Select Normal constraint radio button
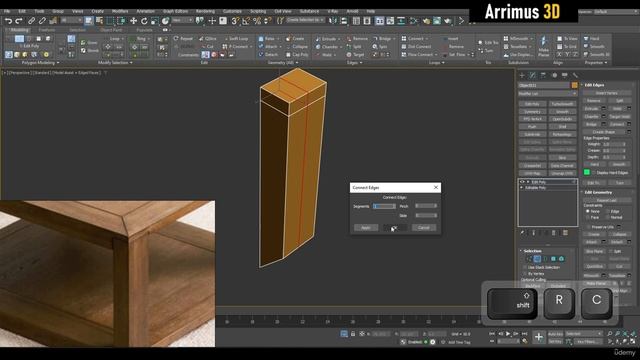This screenshot has width=640, height=360. tap(608, 218)
